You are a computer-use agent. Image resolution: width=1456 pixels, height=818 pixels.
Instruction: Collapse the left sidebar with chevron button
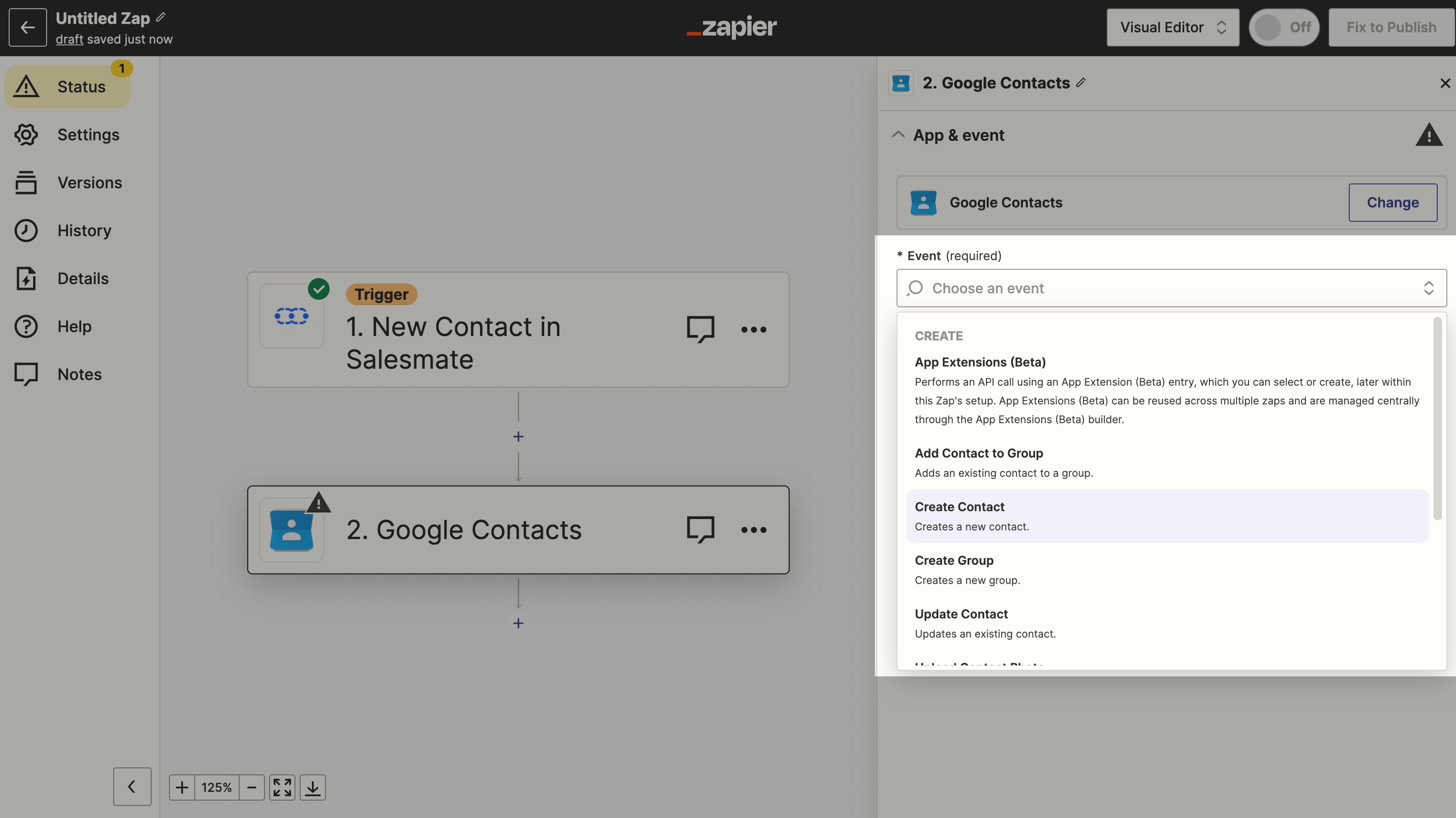point(132,786)
